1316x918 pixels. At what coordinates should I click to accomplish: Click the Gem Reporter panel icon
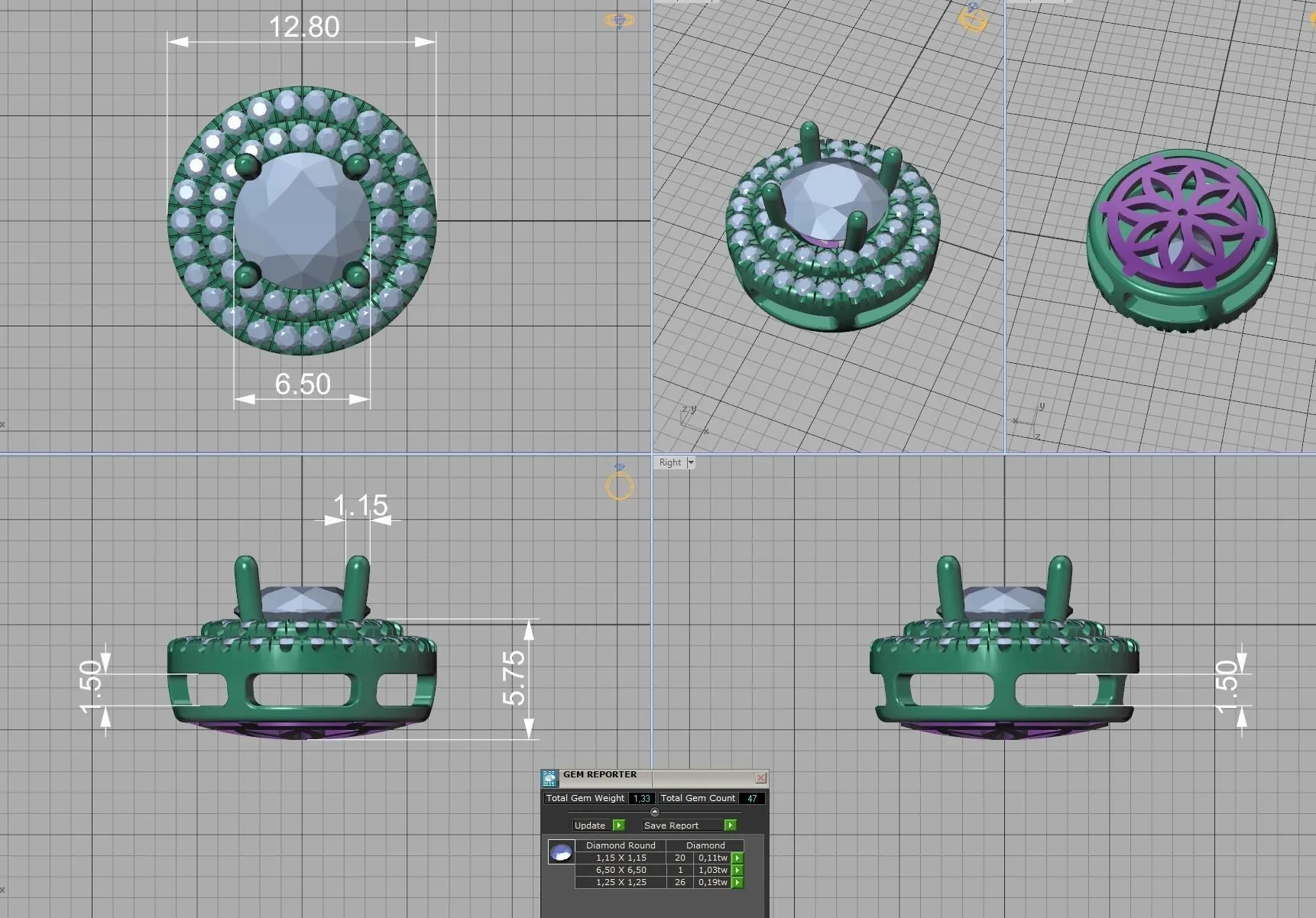click(549, 778)
